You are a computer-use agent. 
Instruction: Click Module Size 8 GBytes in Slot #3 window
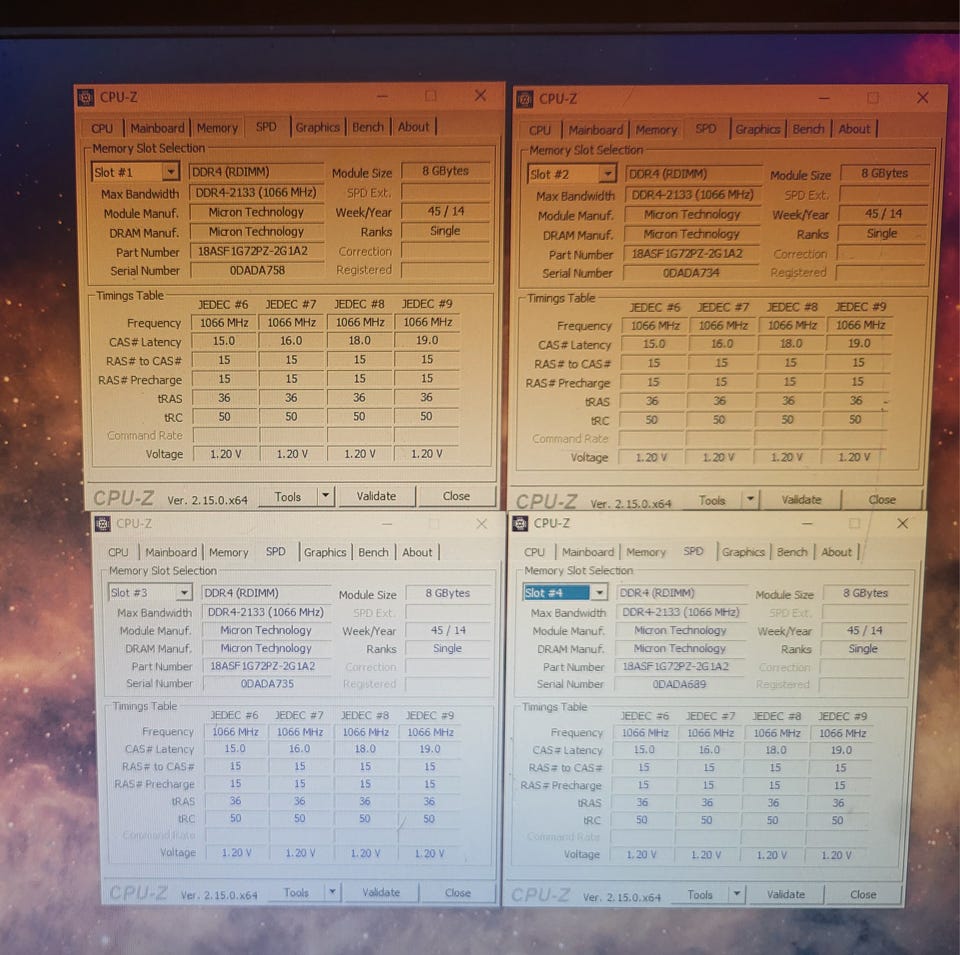click(x=448, y=593)
